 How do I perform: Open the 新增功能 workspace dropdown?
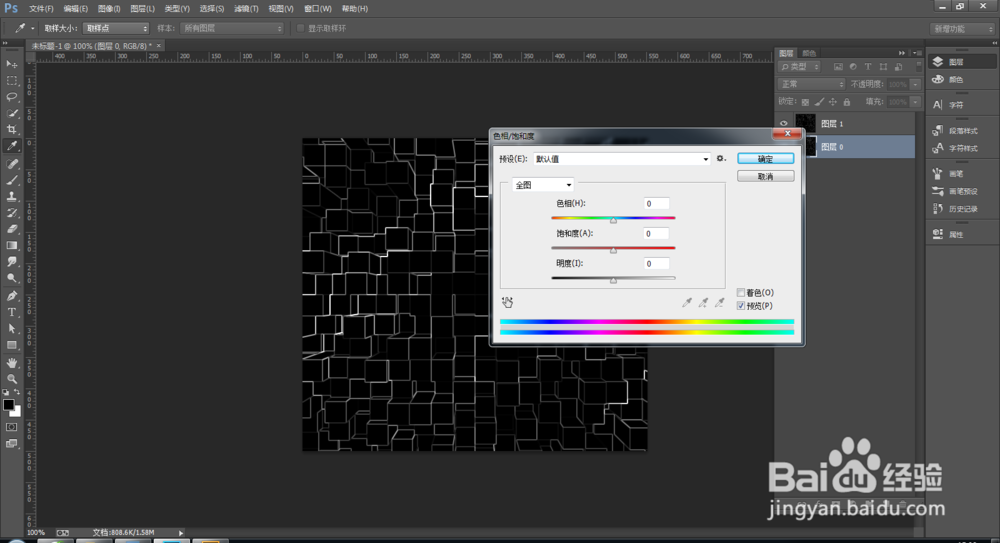click(962, 29)
